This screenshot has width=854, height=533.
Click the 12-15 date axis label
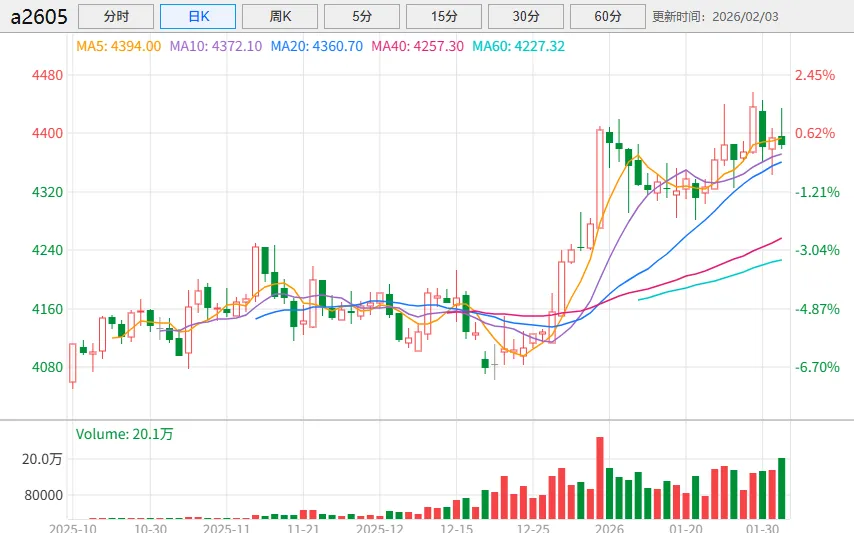coord(456,528)
